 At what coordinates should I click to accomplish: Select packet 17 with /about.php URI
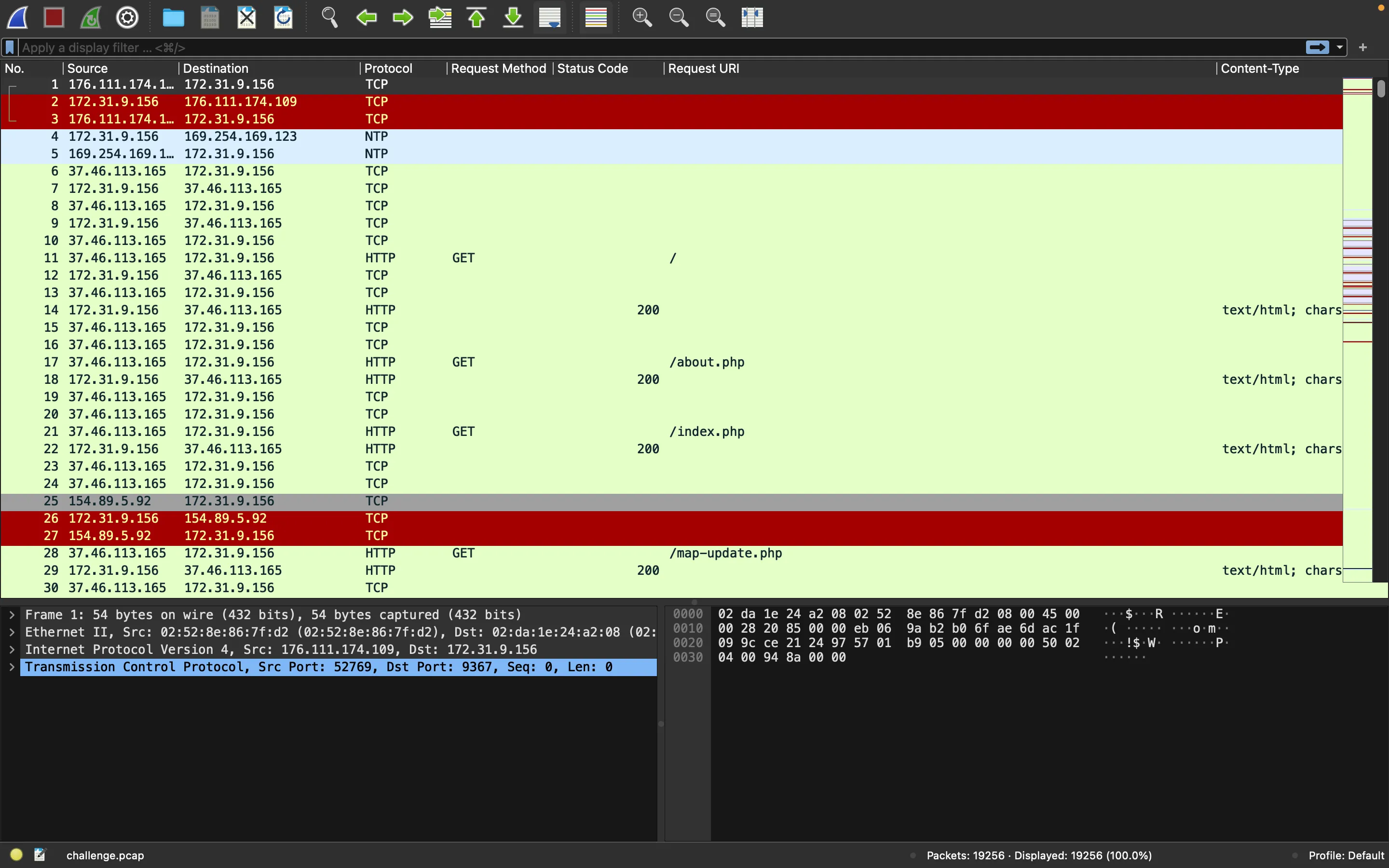[671, 362]
